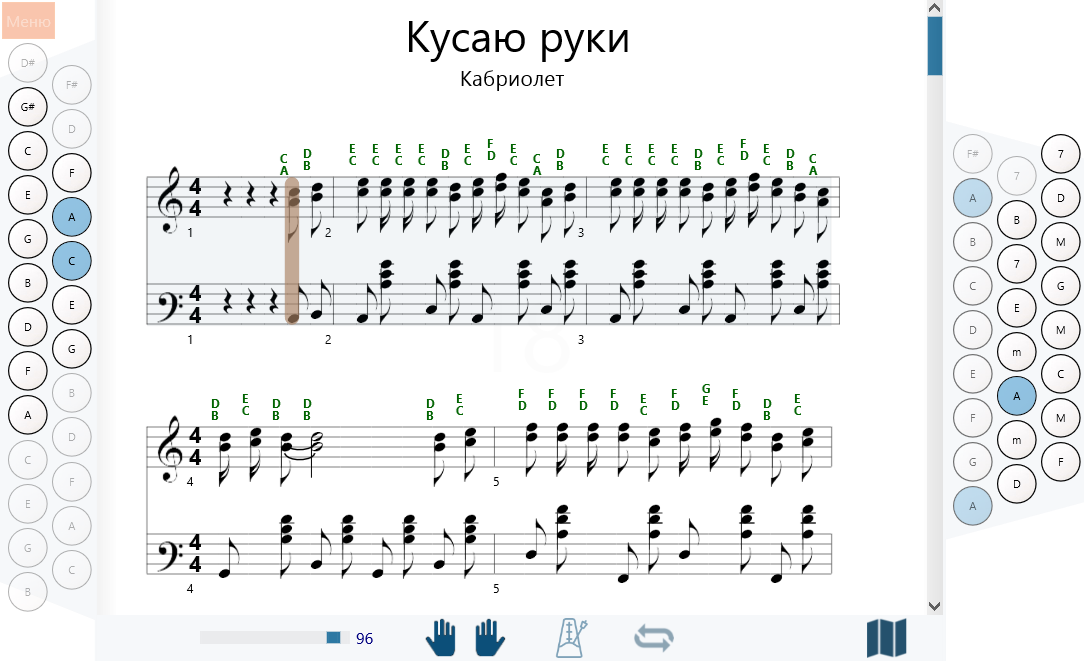Click the tempo value 96

coord(364,638)
